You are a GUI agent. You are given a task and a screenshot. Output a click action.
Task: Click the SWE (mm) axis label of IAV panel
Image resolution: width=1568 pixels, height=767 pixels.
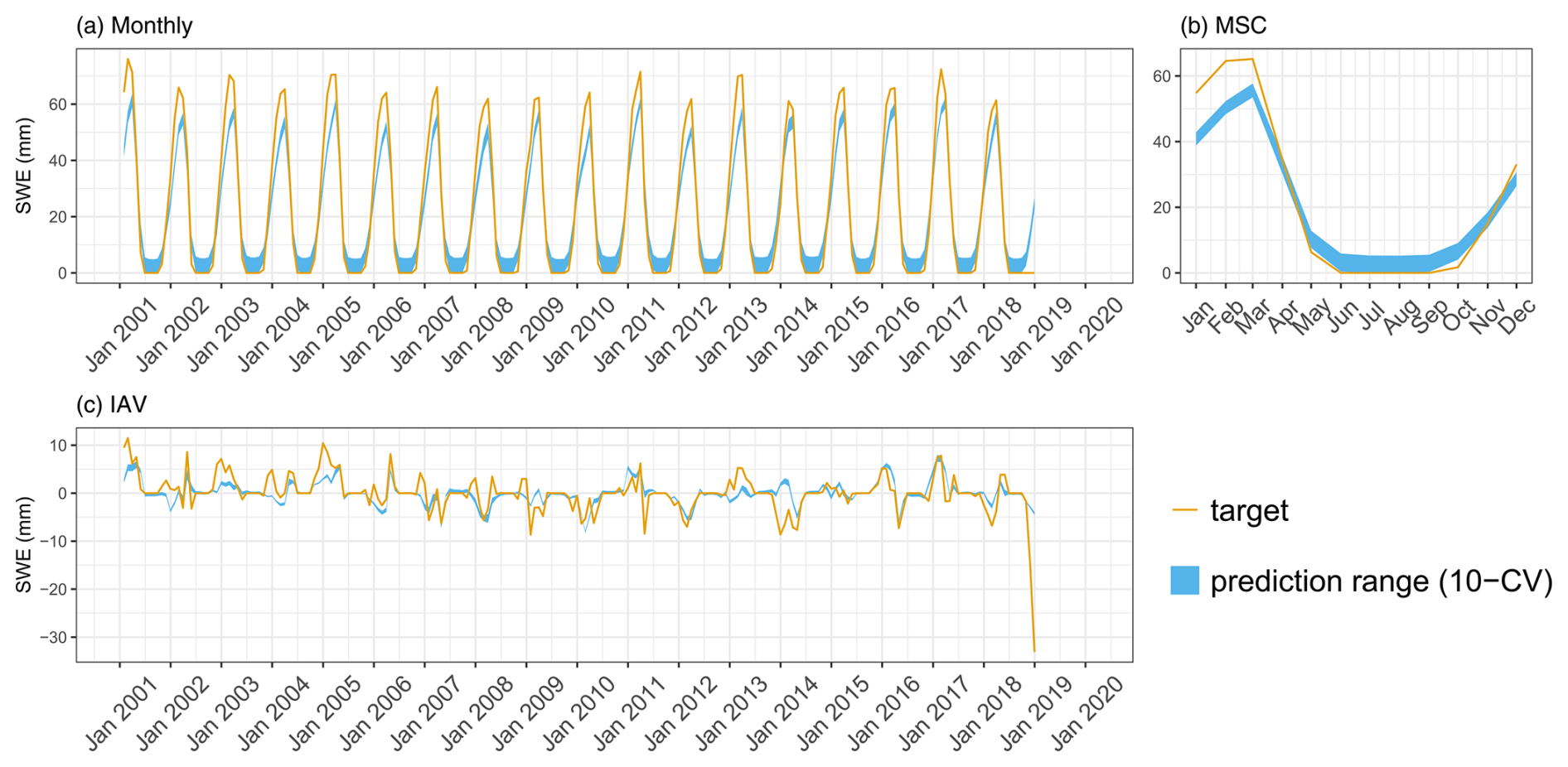click(x=24, y=544)
